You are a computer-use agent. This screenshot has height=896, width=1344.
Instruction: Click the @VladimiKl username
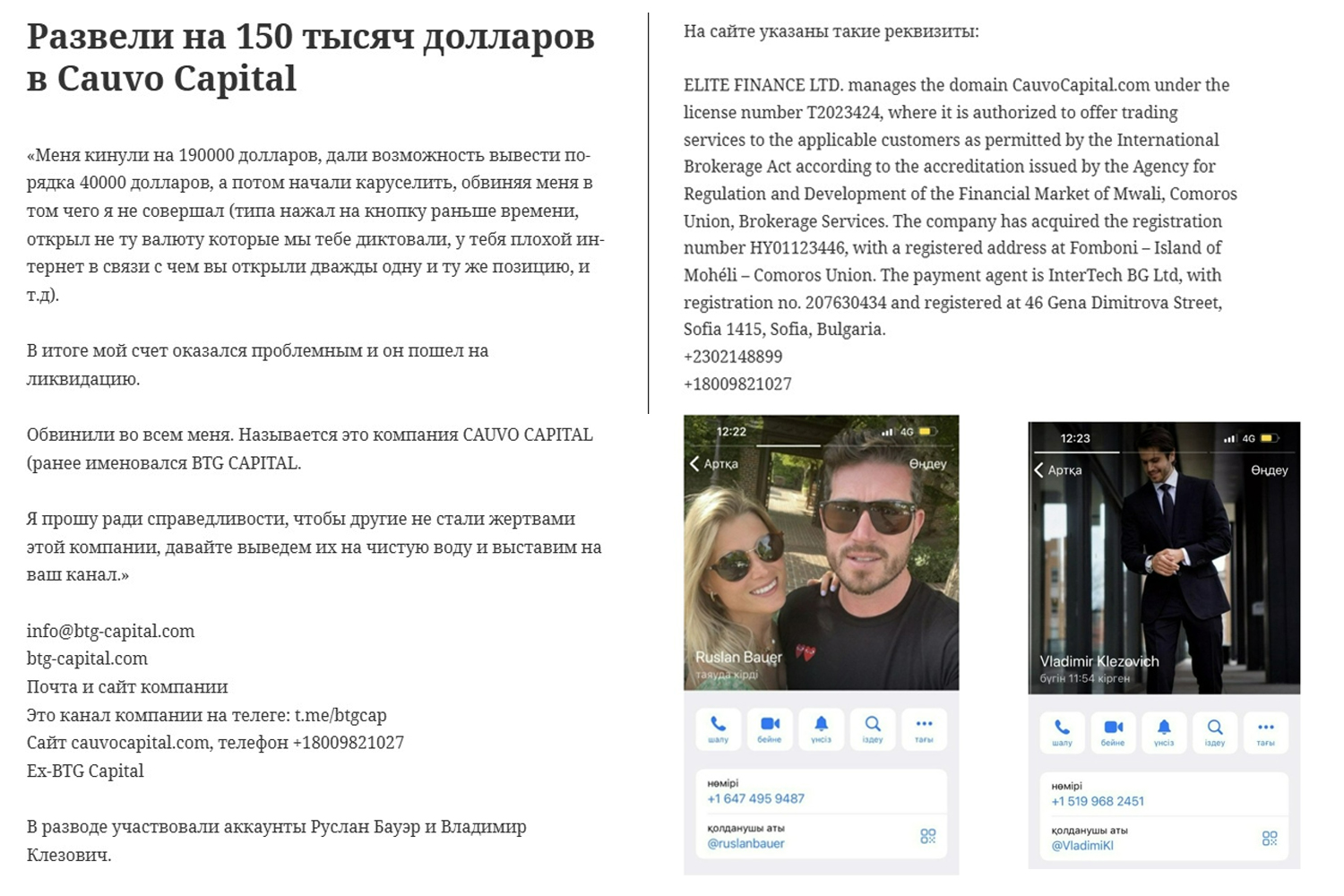point(1082,846)
